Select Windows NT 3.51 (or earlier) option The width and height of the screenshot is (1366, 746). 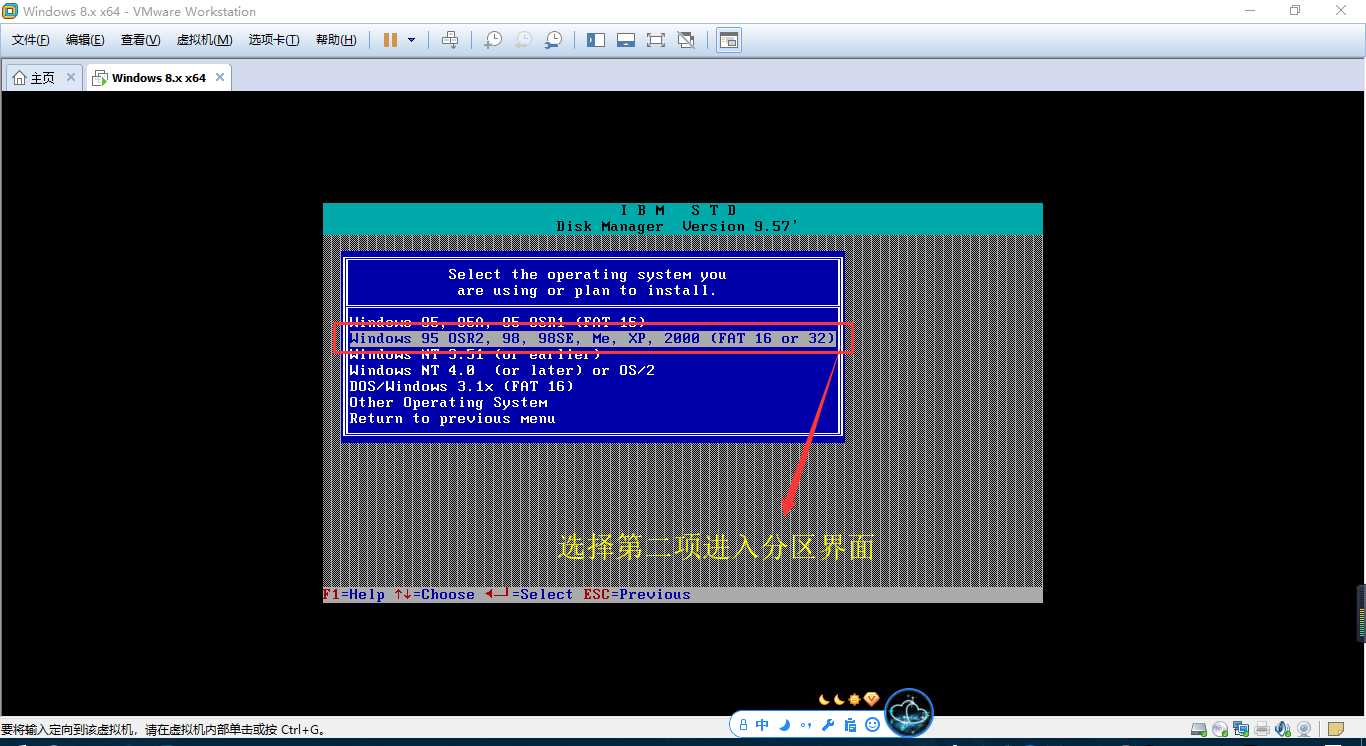474,354
